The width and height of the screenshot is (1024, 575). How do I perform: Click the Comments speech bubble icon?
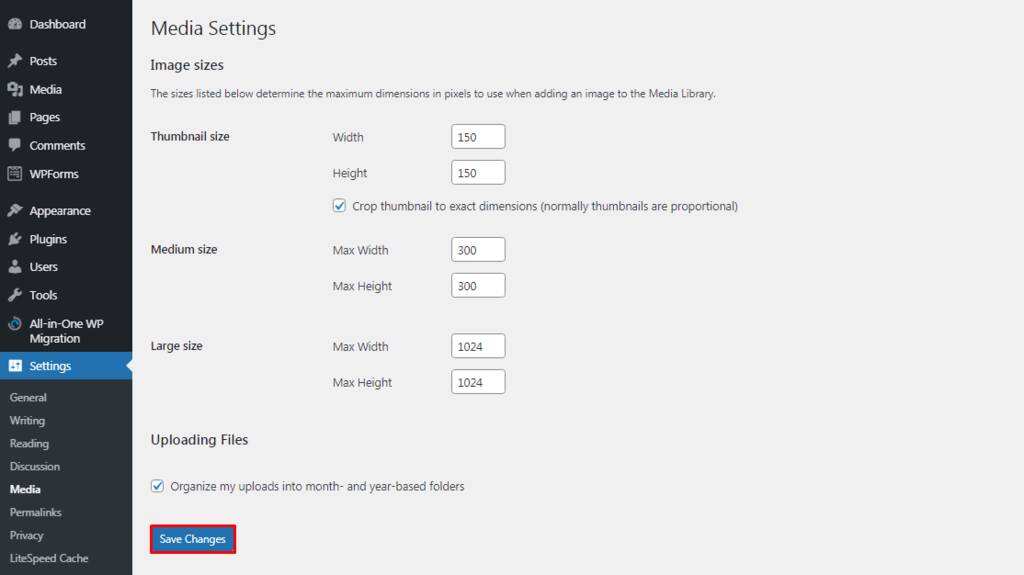[x=15, y=145]
